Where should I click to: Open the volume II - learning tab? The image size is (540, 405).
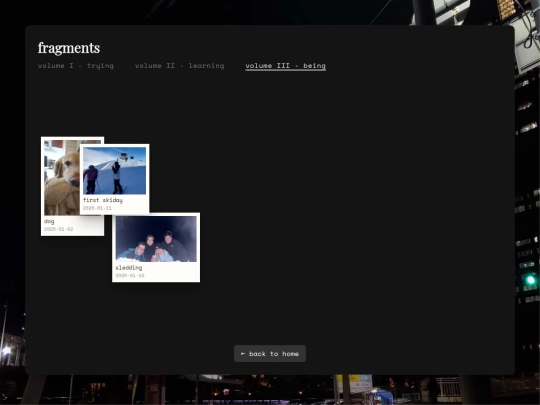click(x=179, y=65)
